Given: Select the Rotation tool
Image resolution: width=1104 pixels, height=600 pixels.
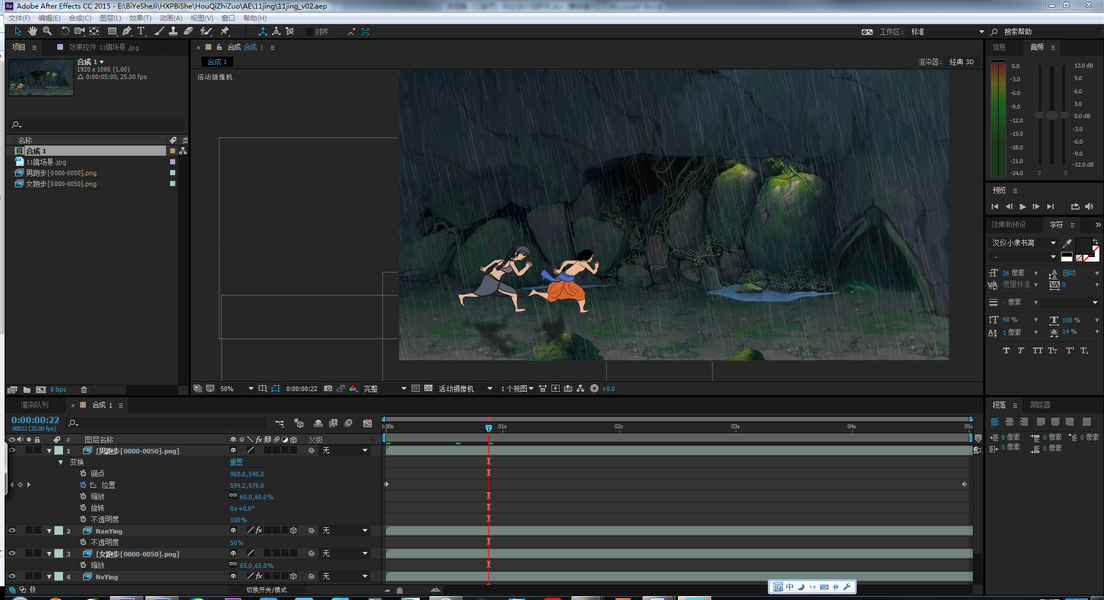Looking at the screenshot, I should pos(65,31).
